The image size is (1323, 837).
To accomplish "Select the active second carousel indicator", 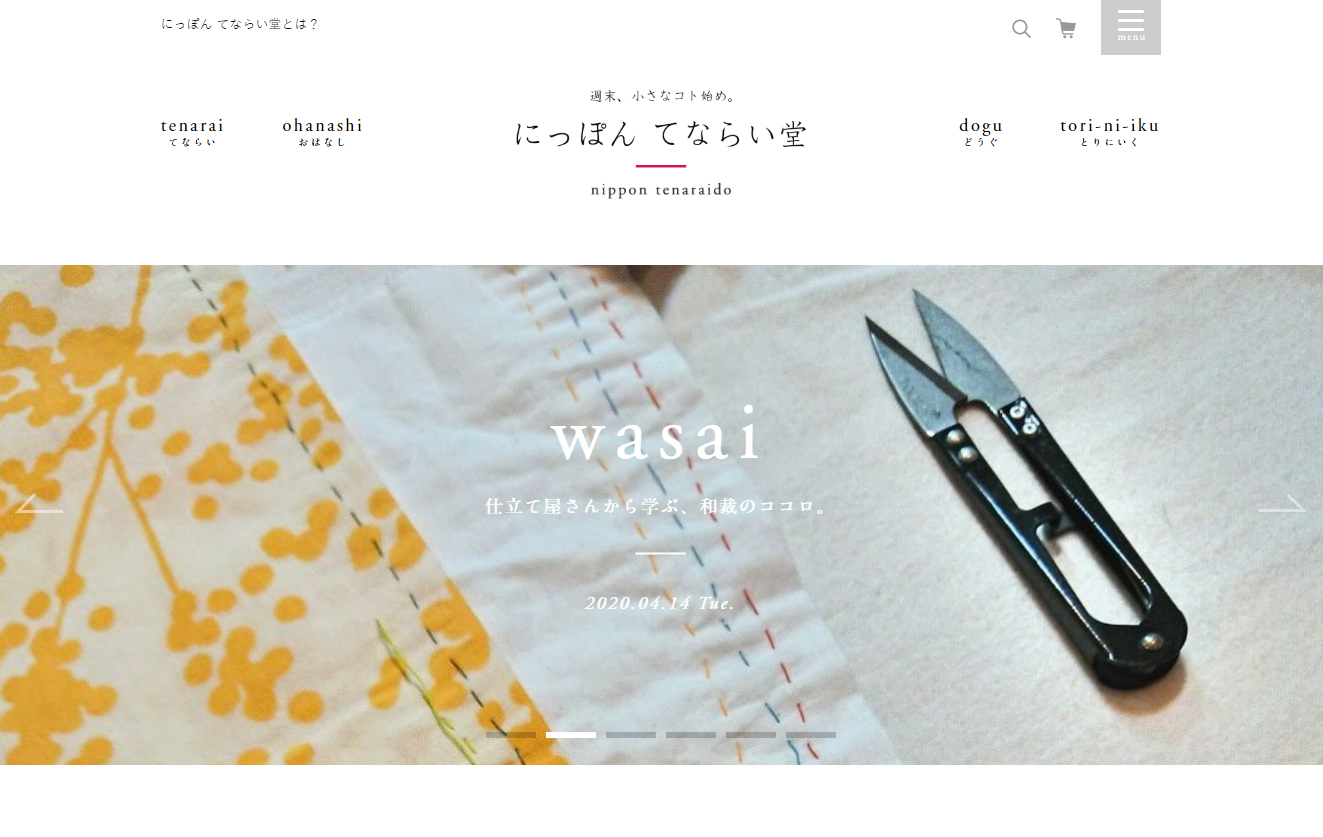I will point(571,735).
